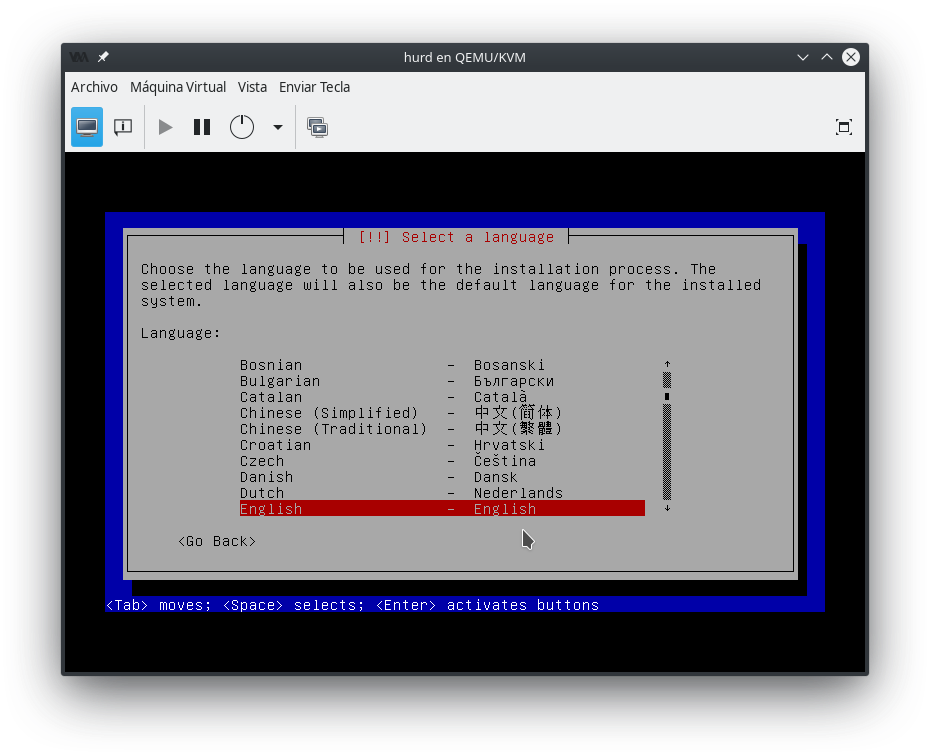This screenshot has width=930, height=755.
Task: Maximize the hurd QEMU/KVM window
Action: pos(827,57)
